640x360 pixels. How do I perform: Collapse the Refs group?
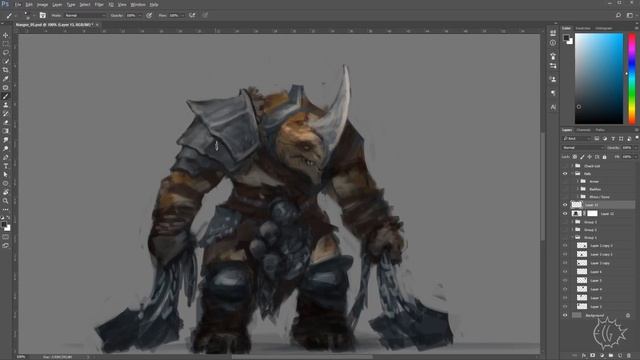coord(573,174)
